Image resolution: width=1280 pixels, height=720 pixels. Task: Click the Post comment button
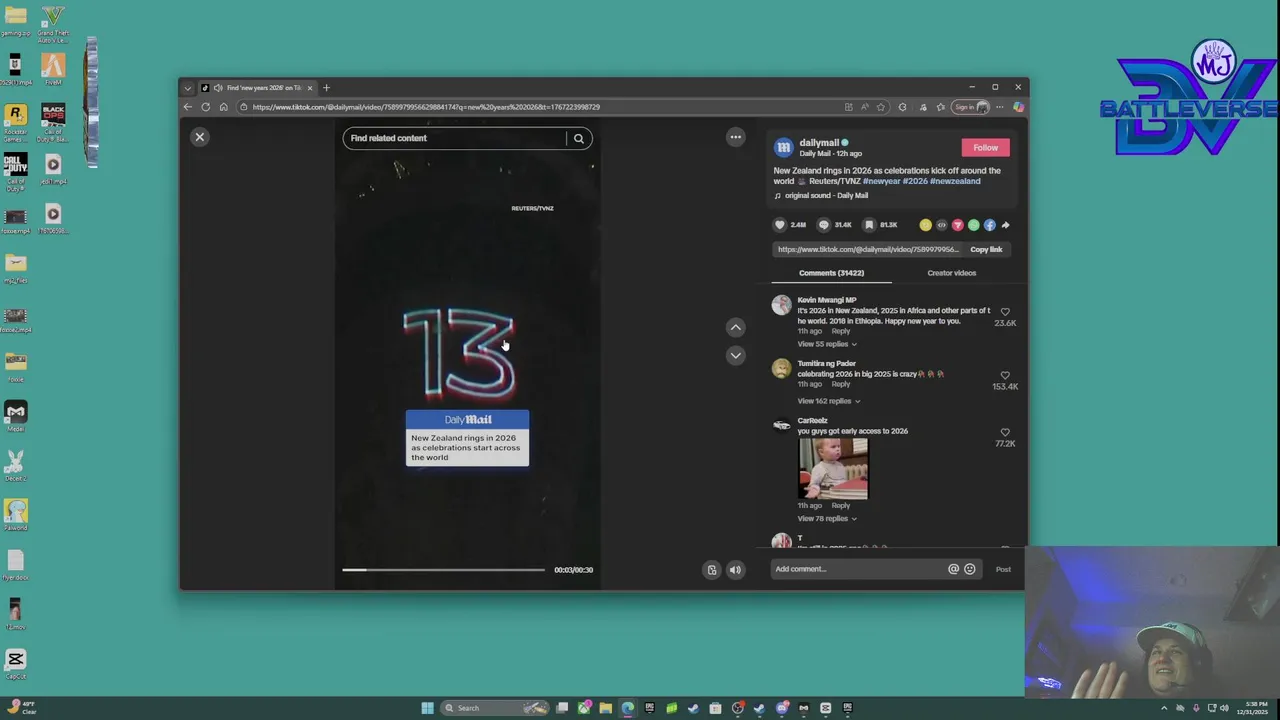point(1003,569)
